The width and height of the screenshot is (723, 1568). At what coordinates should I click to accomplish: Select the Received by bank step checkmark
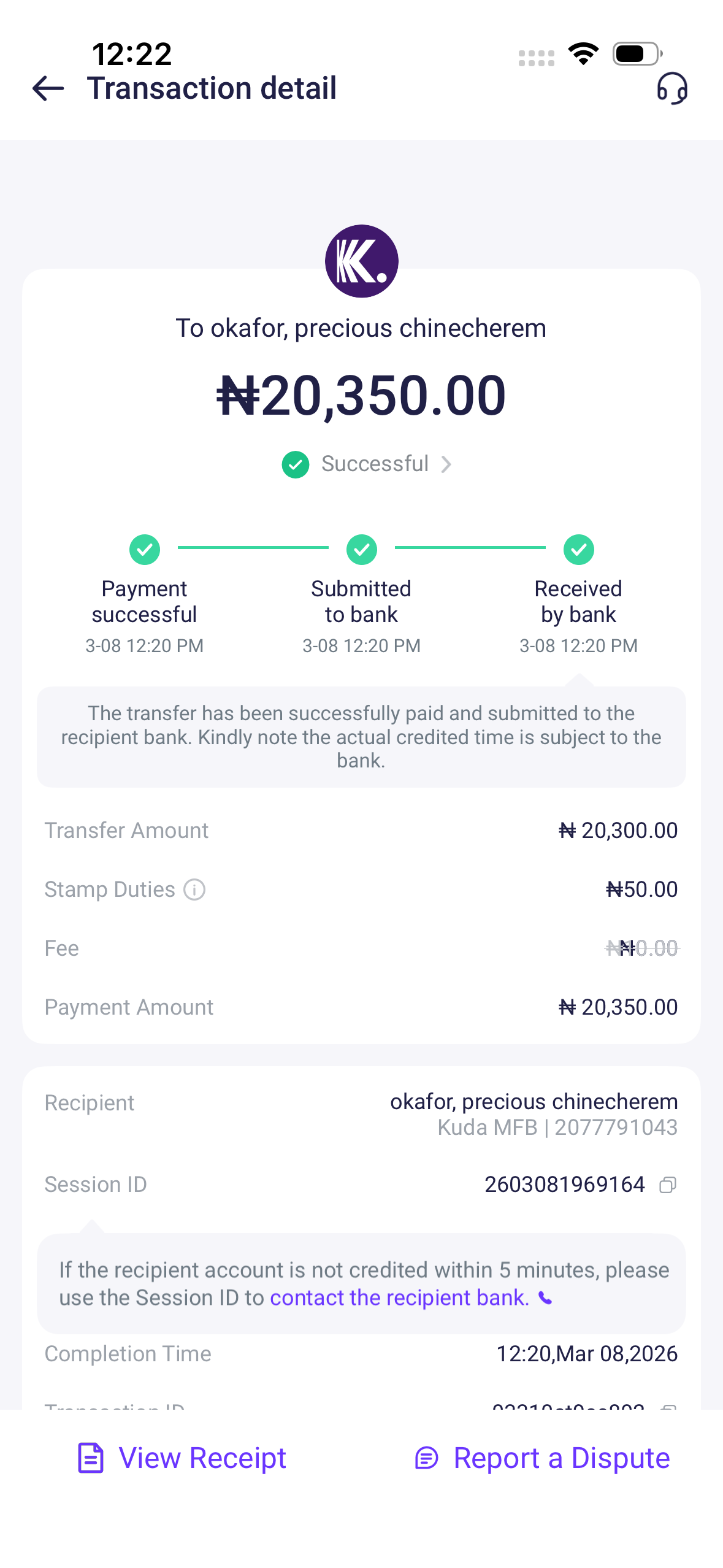tap(578, 549)
